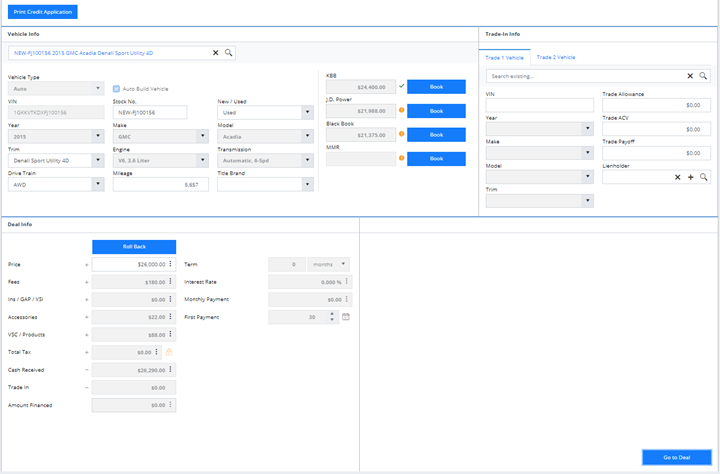720x474 pixels.
Task: Switch to Trade 2 Vehicle tab
Action: click(556, 57)
